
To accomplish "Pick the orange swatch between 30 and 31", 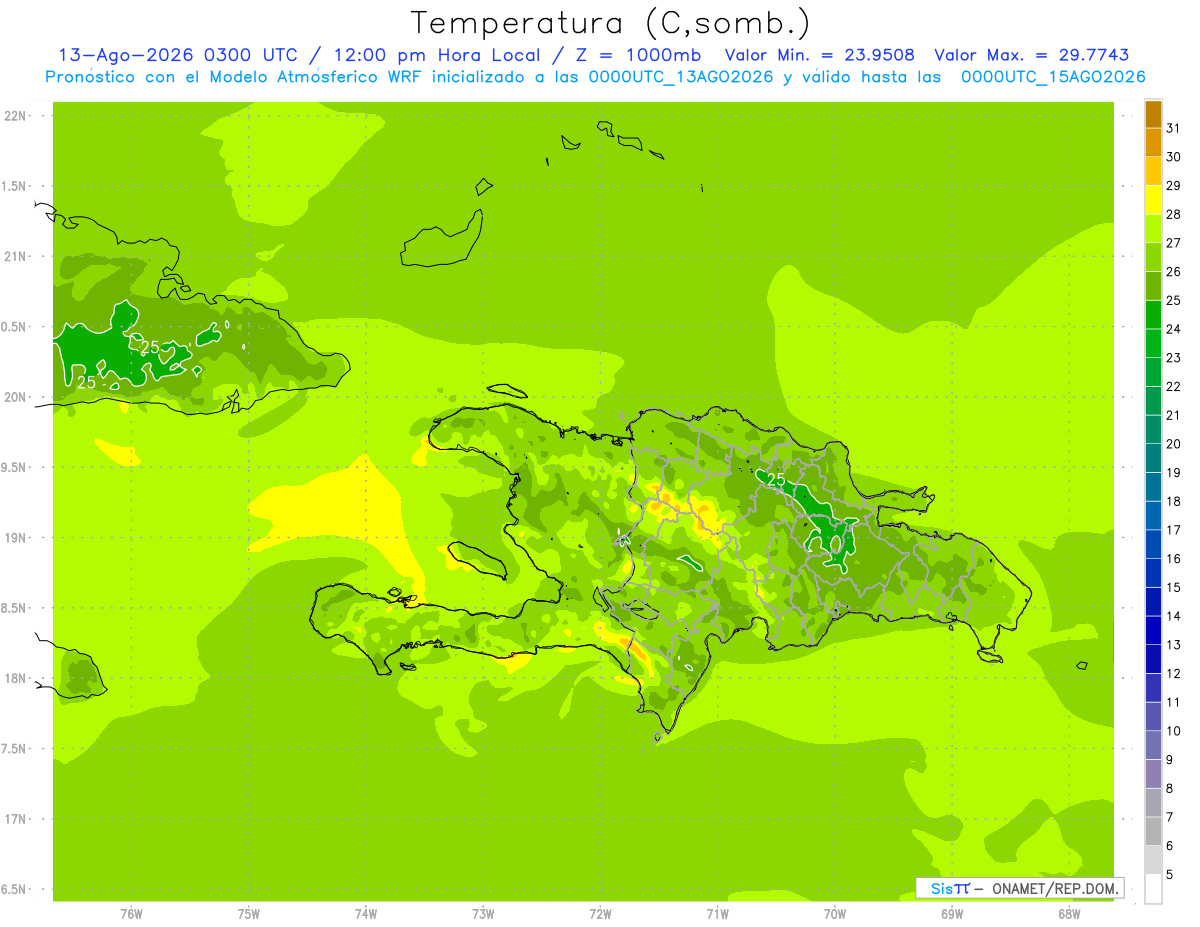I will 1153,143.
